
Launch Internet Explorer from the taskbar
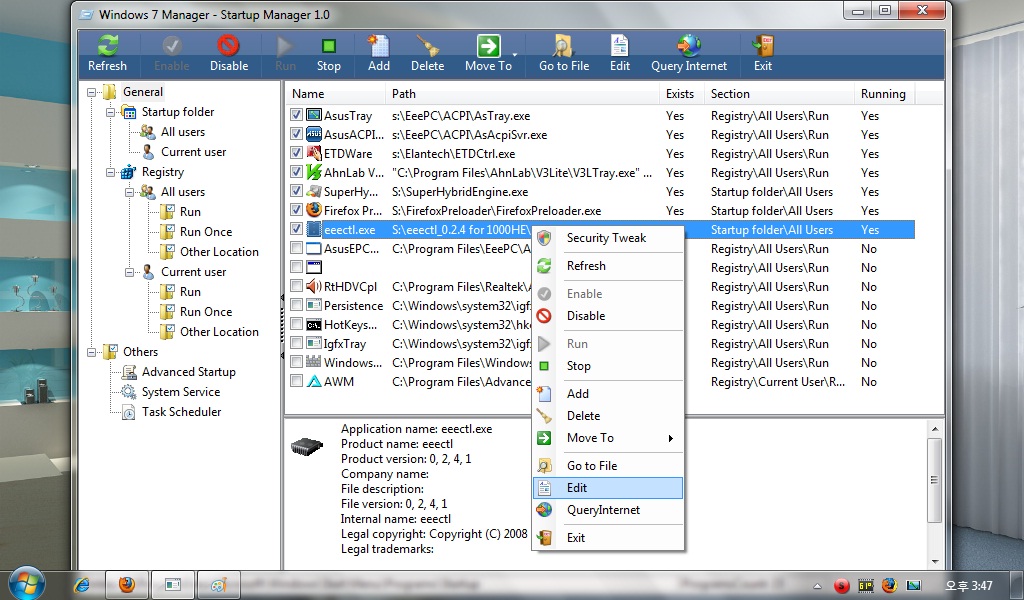tap(83, 585)
